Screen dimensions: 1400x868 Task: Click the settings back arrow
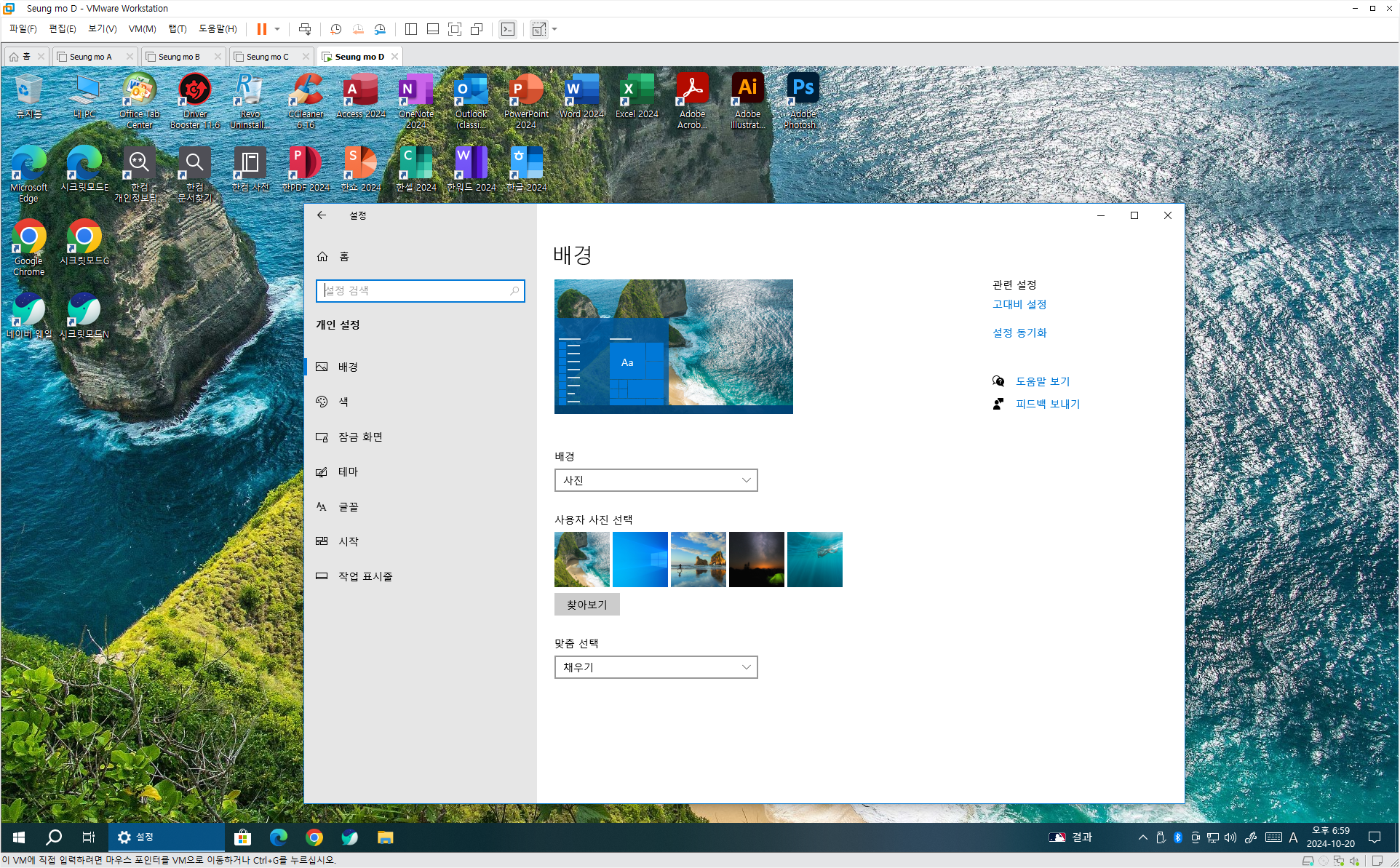tap(322, 215)
